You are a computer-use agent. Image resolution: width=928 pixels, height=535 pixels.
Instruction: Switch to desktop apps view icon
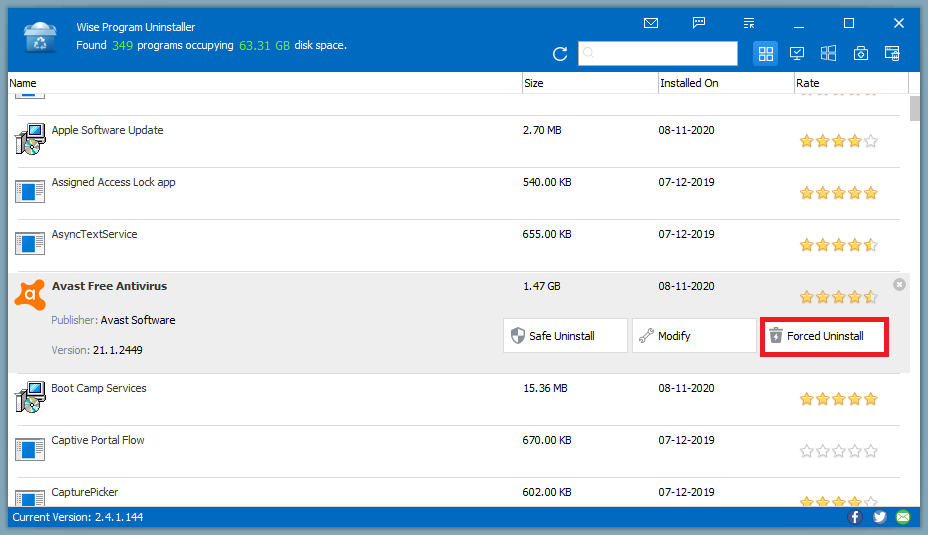pyautogui.click(x=797, y=54)
